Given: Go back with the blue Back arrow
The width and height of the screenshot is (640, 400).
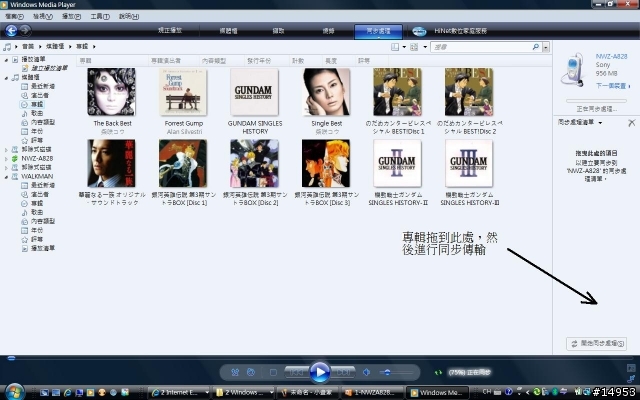Looking at the screenshot, I should [11, 31].
